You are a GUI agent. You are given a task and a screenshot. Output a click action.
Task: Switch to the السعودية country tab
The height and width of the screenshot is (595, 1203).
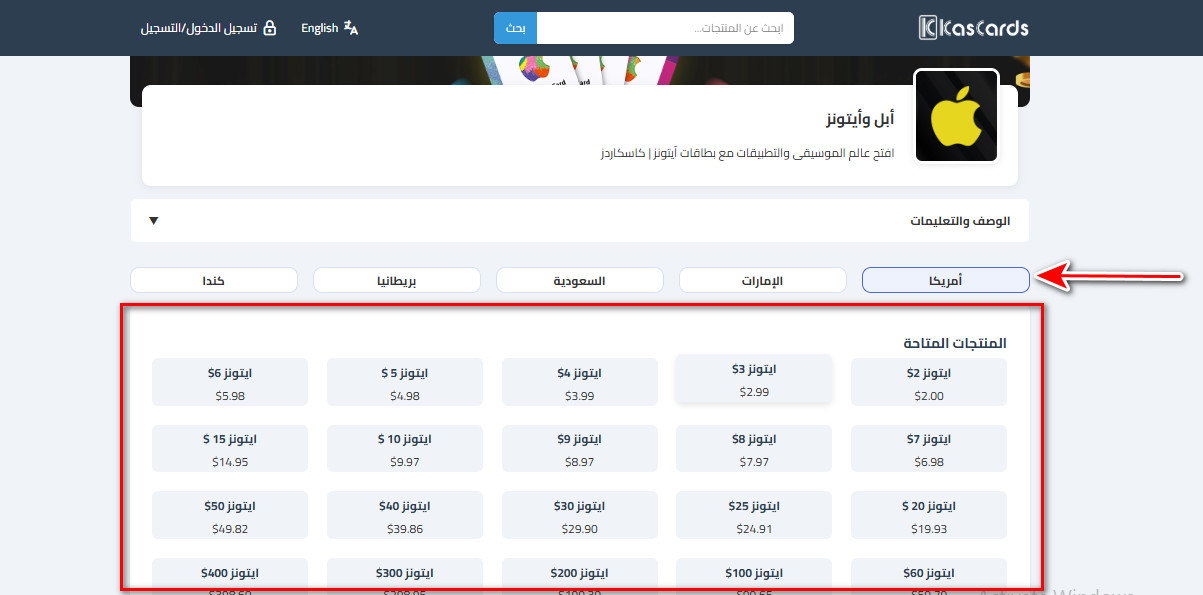(x=579, y=280)
